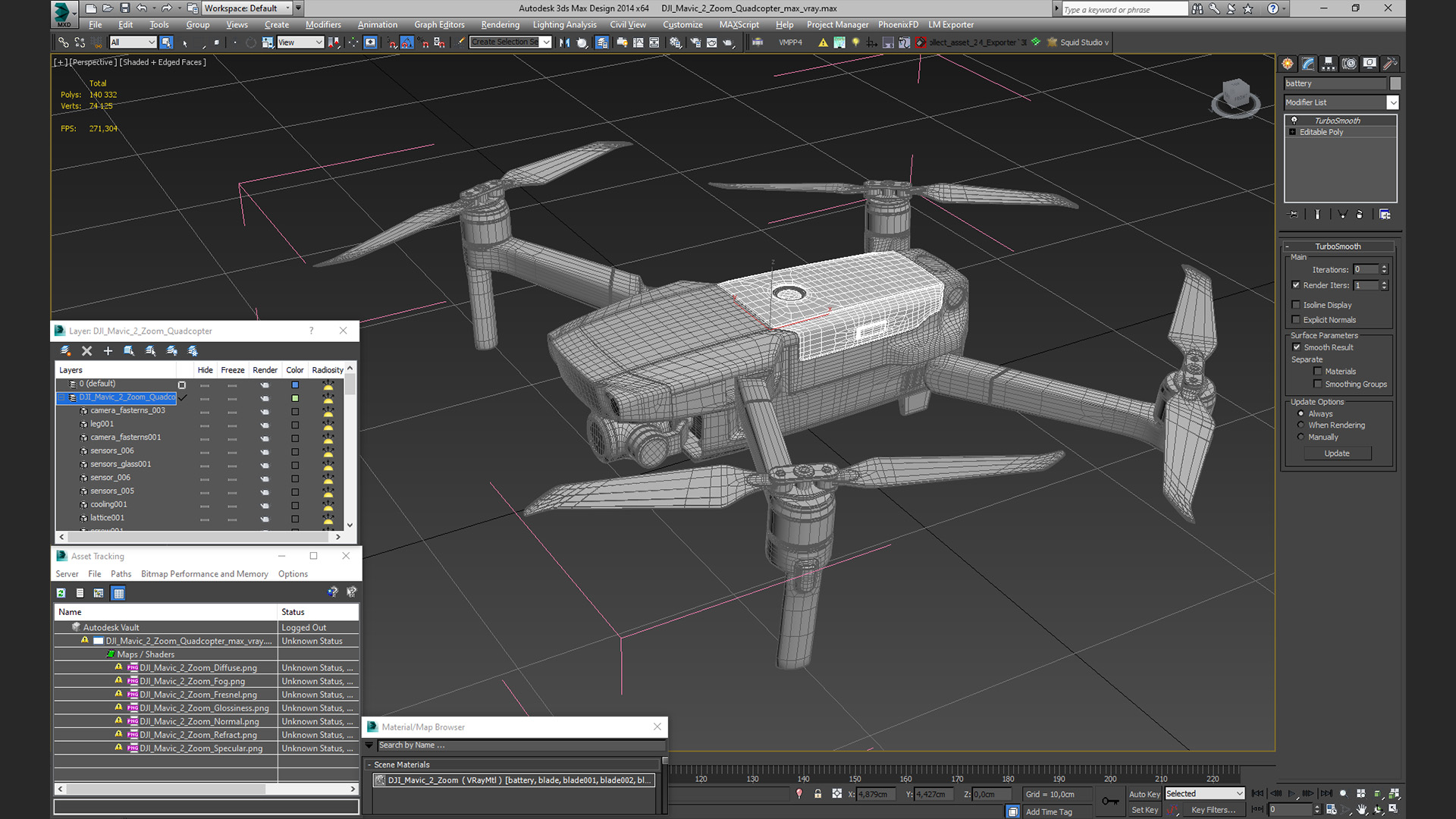Click the binoculars search icon in title bar

1197,8
